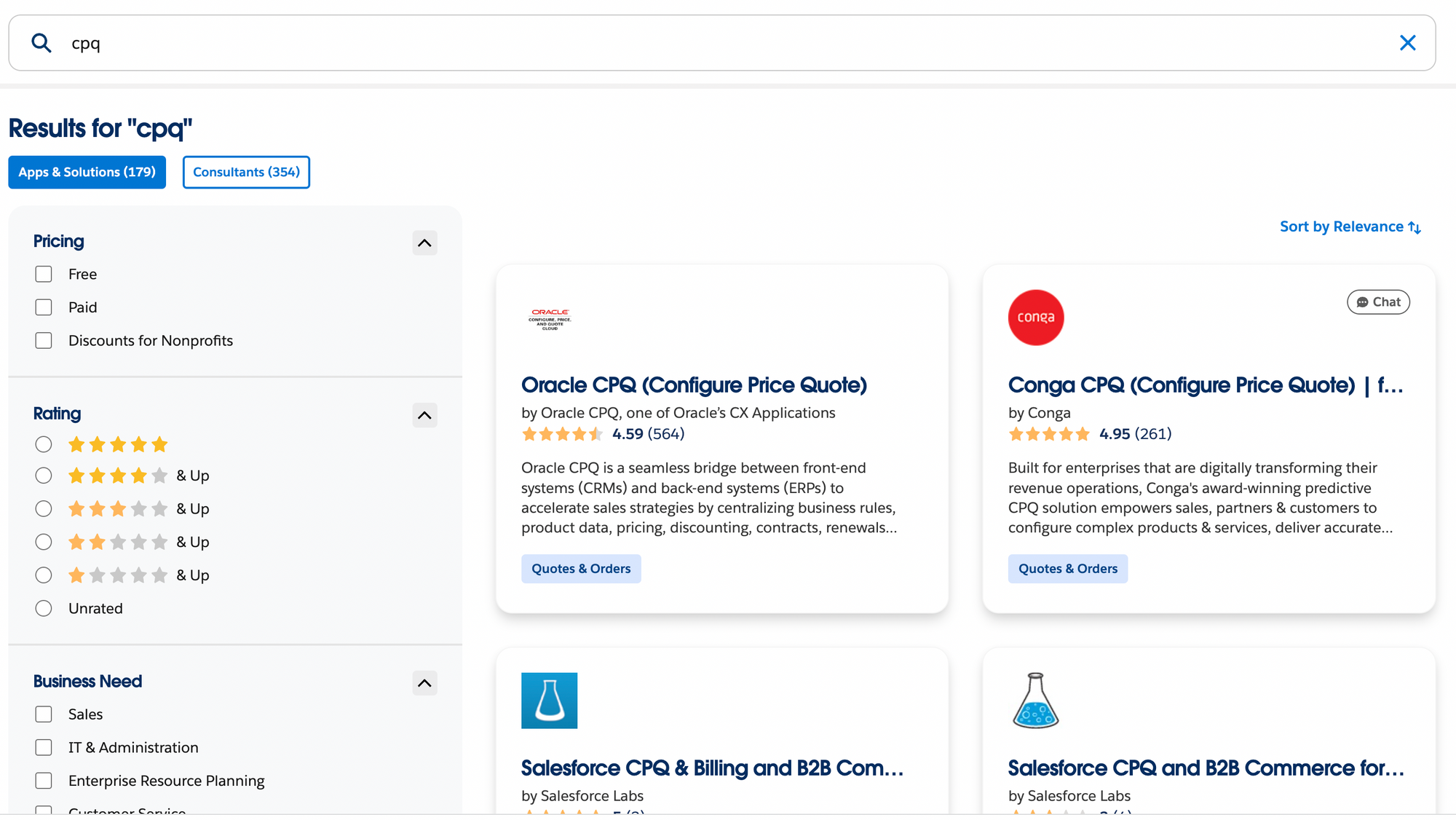
Task: Collapse the Business Need filter section
Action: (x=424, y=683)
